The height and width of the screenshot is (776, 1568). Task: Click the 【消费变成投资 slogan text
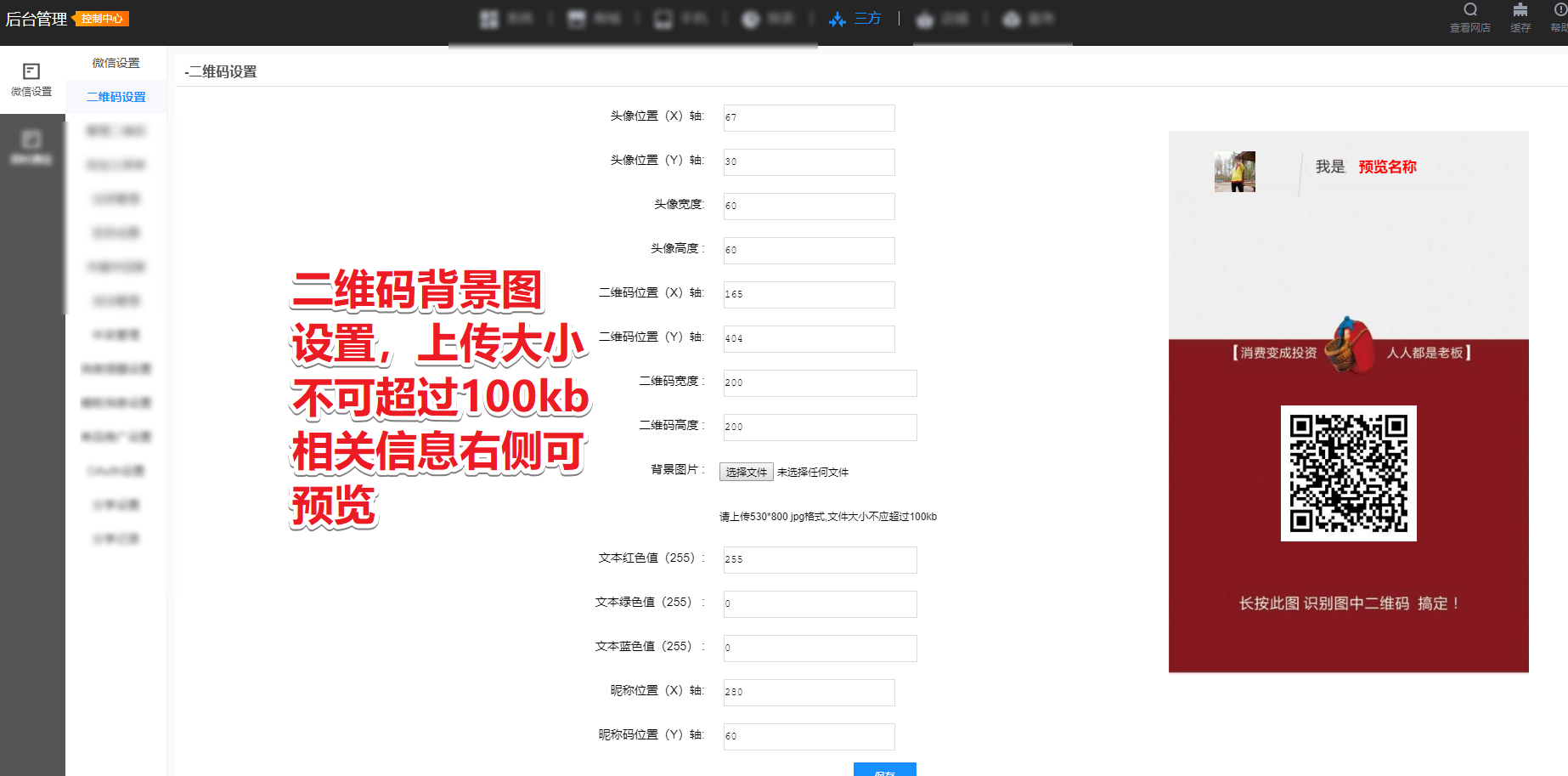1272,353
